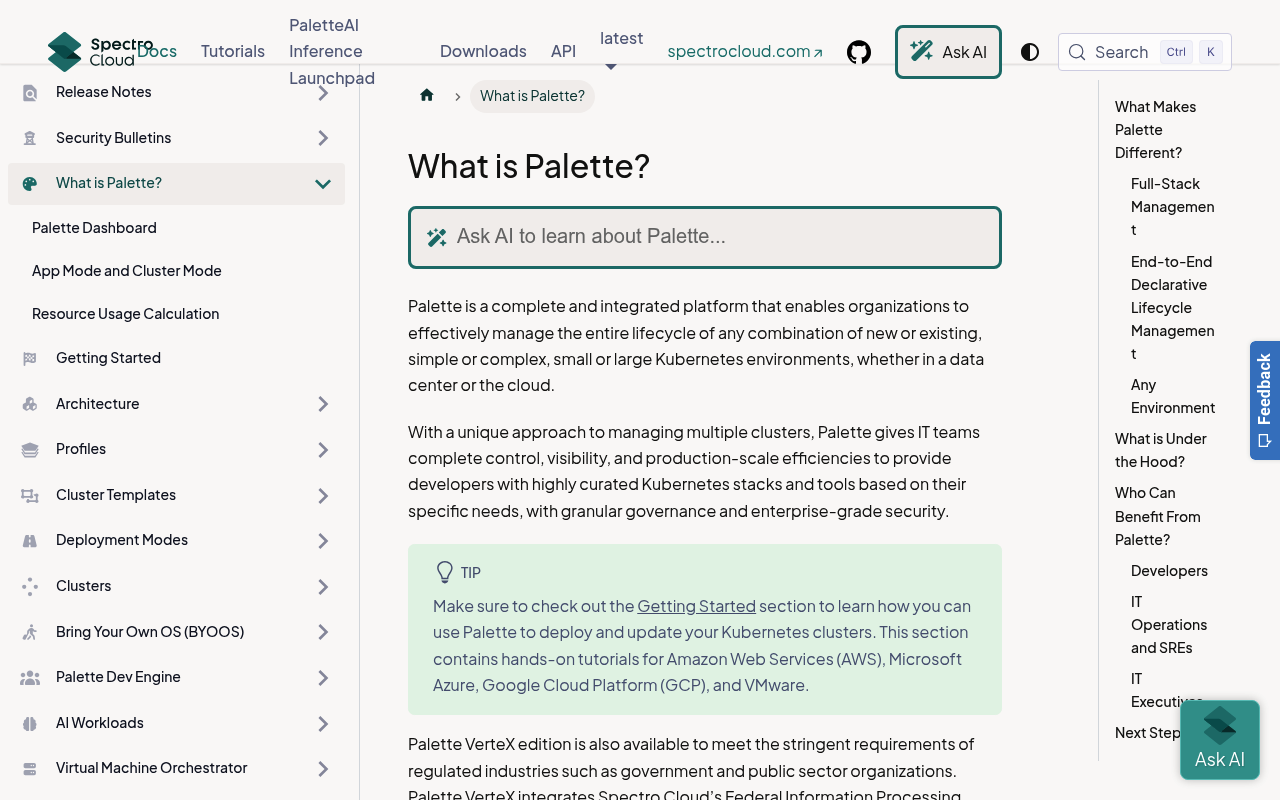Image resolution: width=1280 pixels, height=800 pixels.
Task: Click the Ask AI header button
Action: point(948,52)
